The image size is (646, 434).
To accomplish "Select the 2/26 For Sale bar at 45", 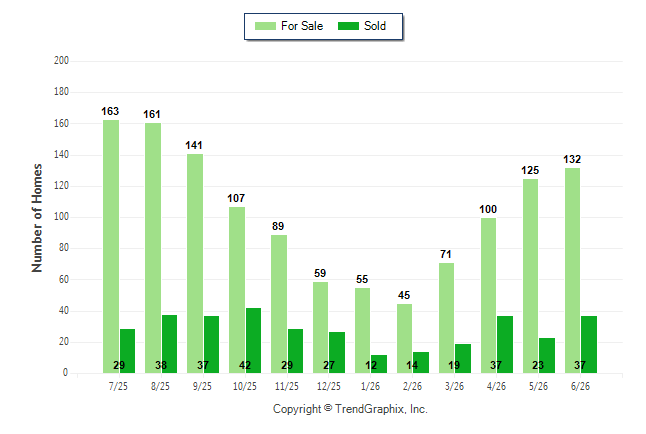I will tap(405, 339).
